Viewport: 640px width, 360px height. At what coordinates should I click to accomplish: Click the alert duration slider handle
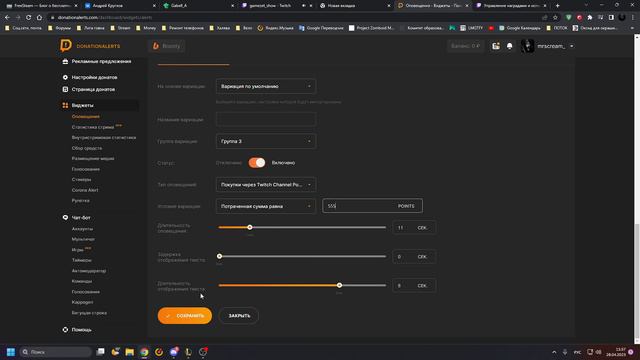click(250, 227)
